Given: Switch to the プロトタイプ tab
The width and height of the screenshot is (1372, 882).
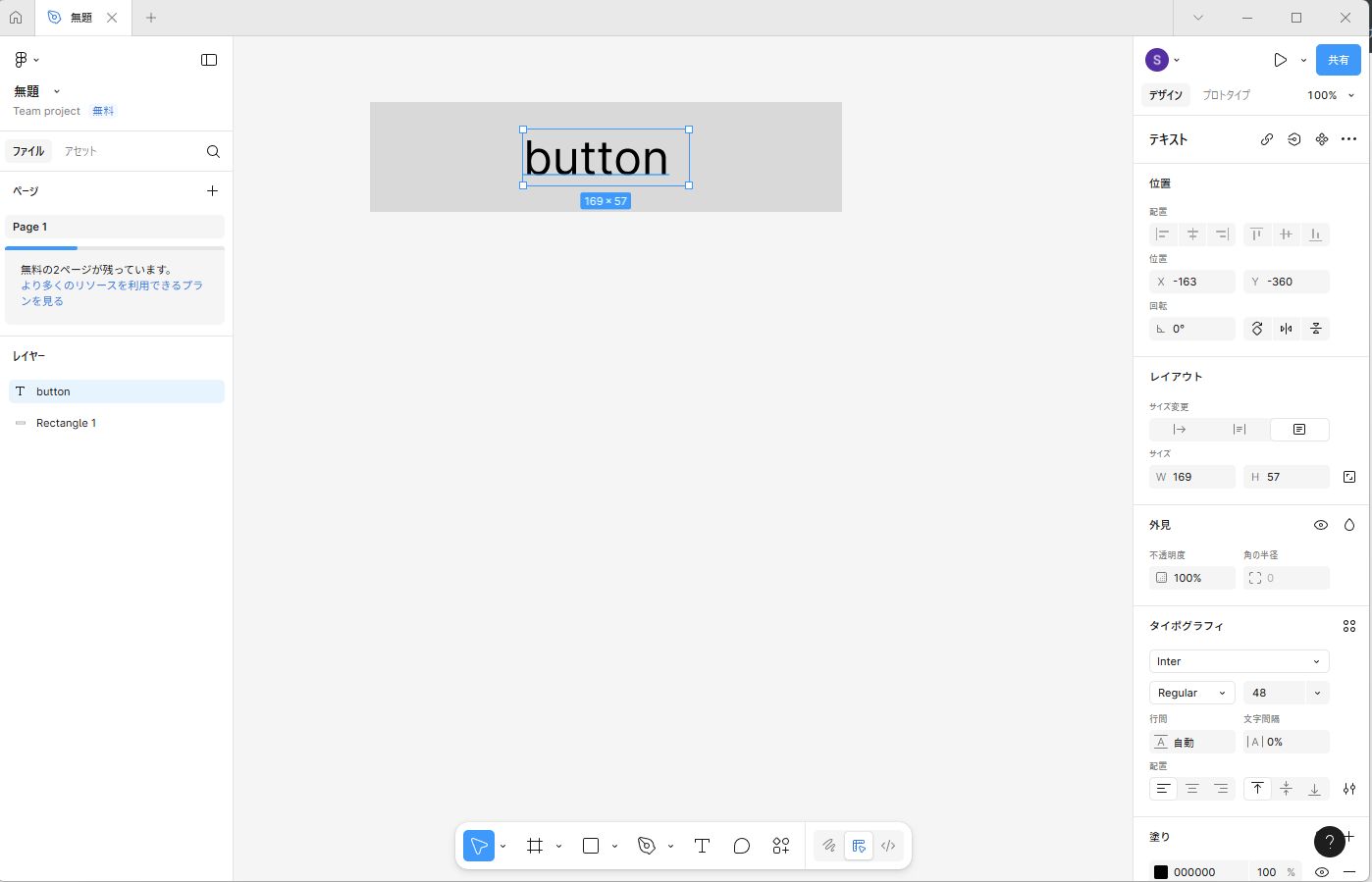Looking at the screenshot, I should click(1226, 95).
